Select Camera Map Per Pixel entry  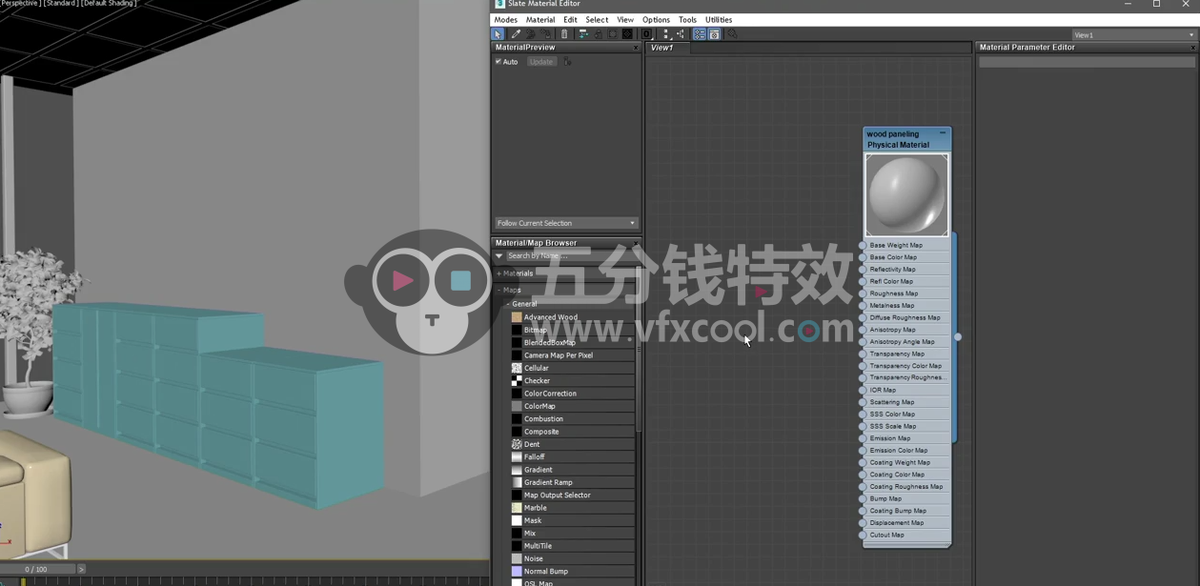click(x=572, y=355)
